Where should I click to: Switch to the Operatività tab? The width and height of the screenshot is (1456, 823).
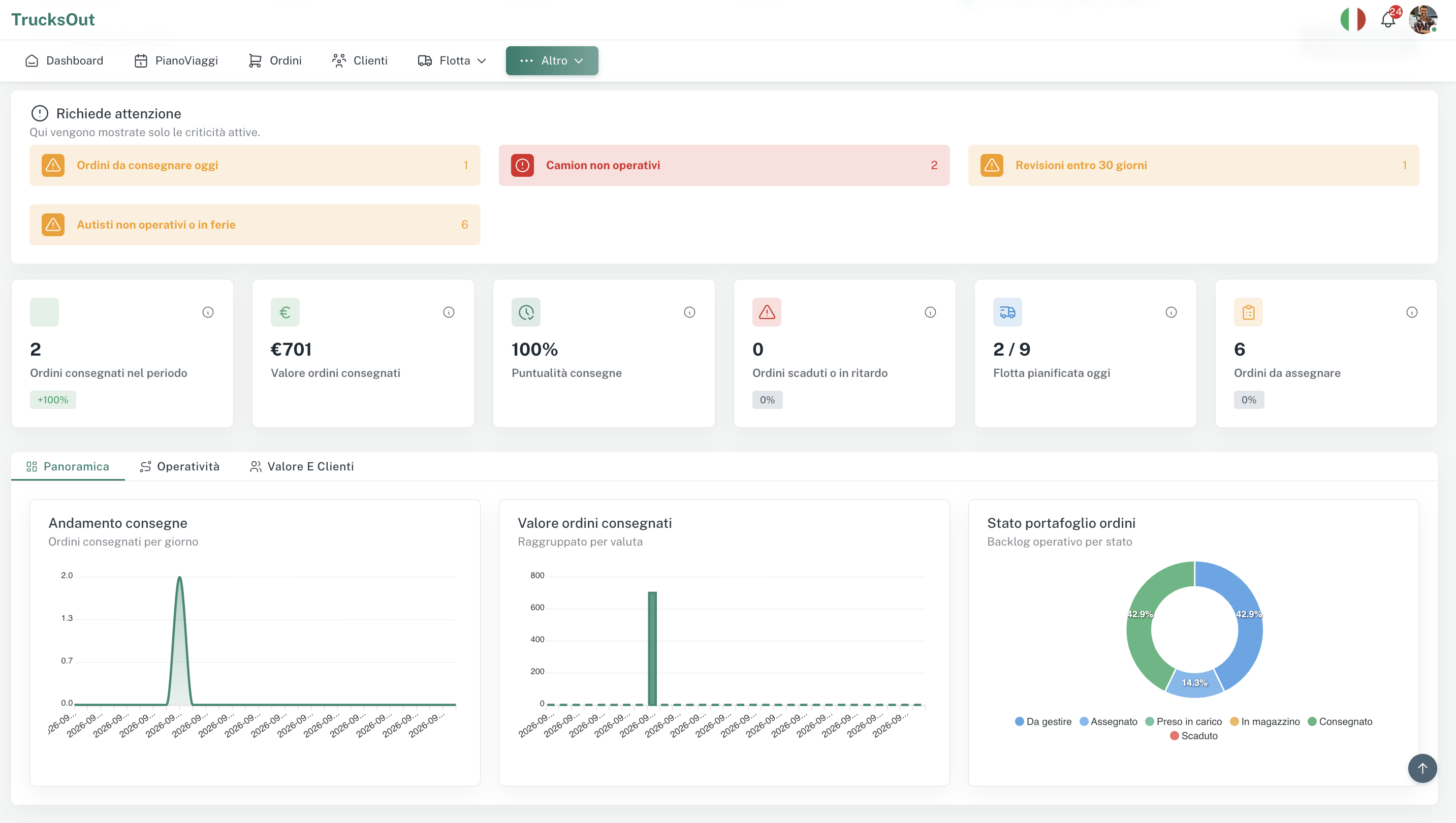pyautogui.click(x=180, y=466)
